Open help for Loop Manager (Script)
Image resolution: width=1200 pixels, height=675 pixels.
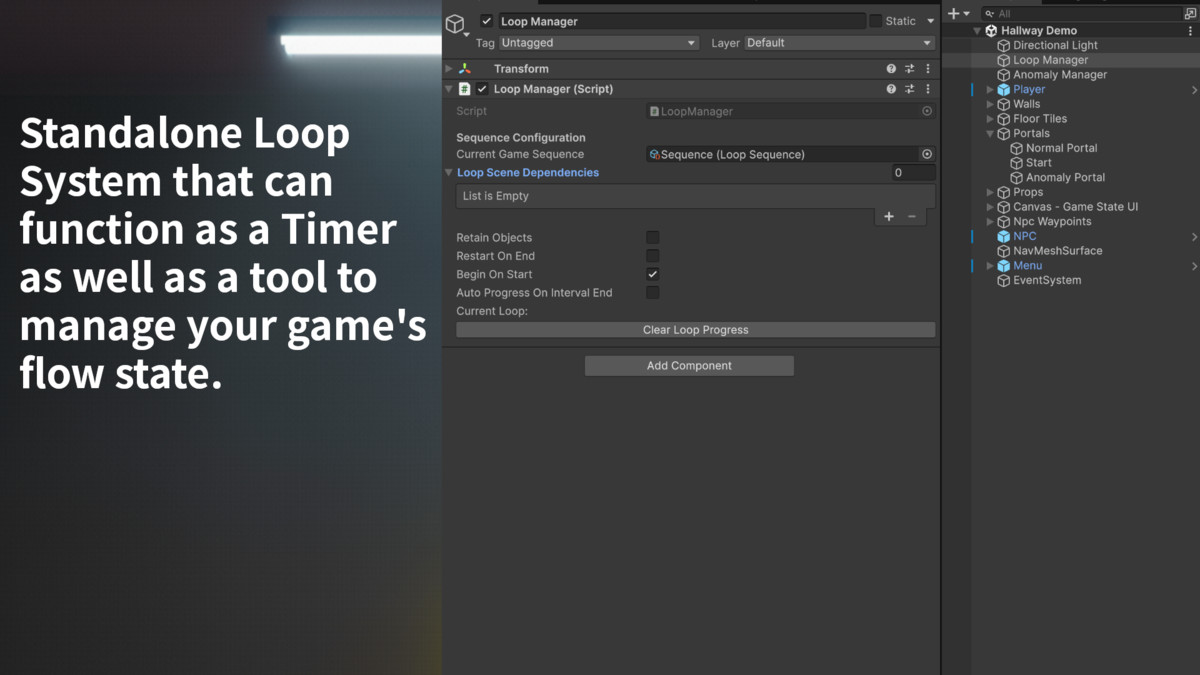[x=891, y=89]
